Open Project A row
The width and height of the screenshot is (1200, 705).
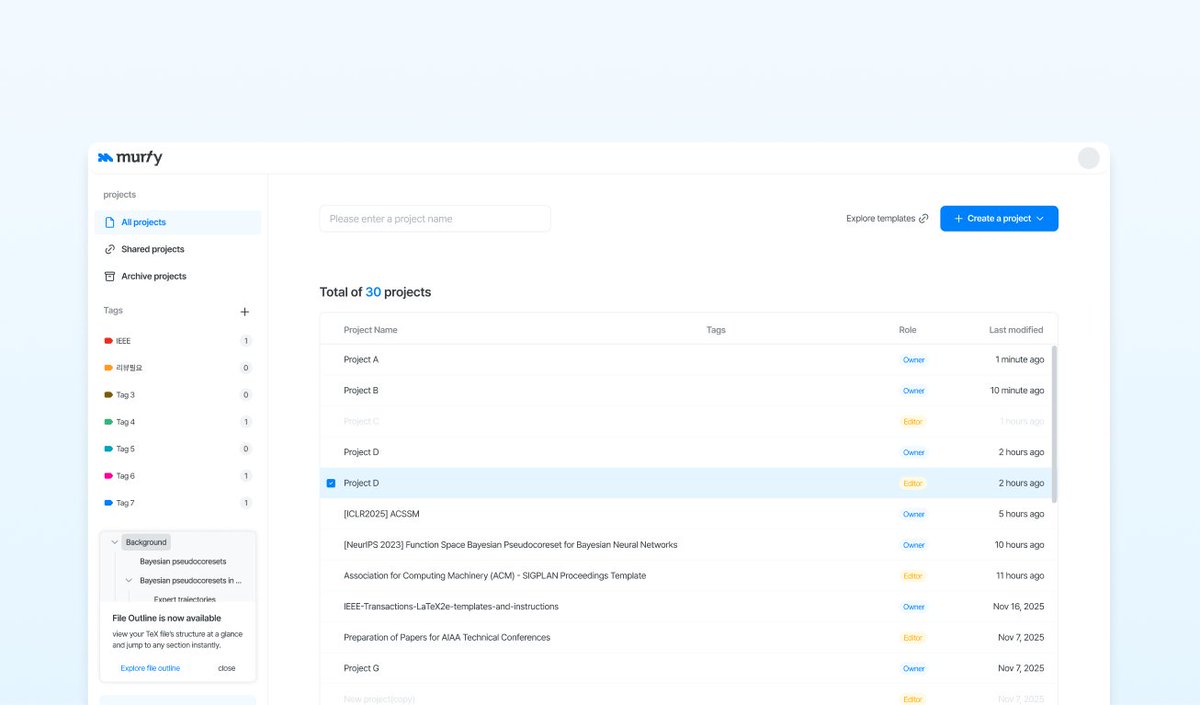point(688,360)
